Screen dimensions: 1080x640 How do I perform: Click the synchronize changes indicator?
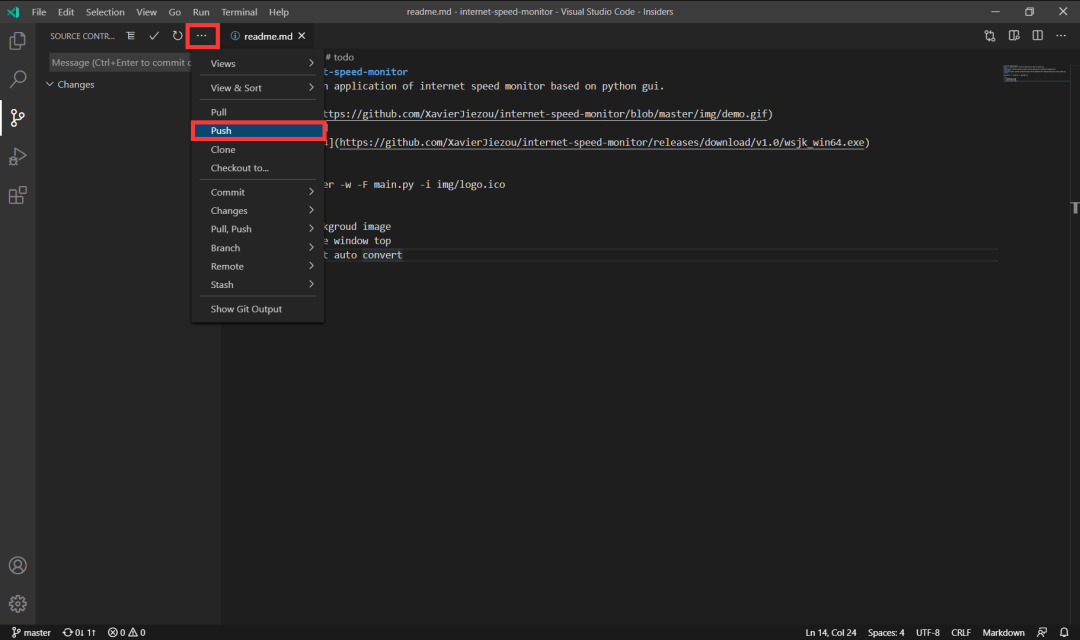[x=79, y=632]
